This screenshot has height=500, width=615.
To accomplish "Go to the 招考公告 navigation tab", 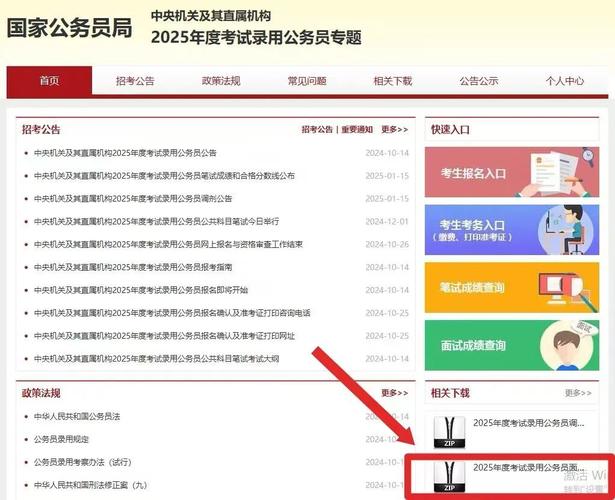I will [135, 81].
